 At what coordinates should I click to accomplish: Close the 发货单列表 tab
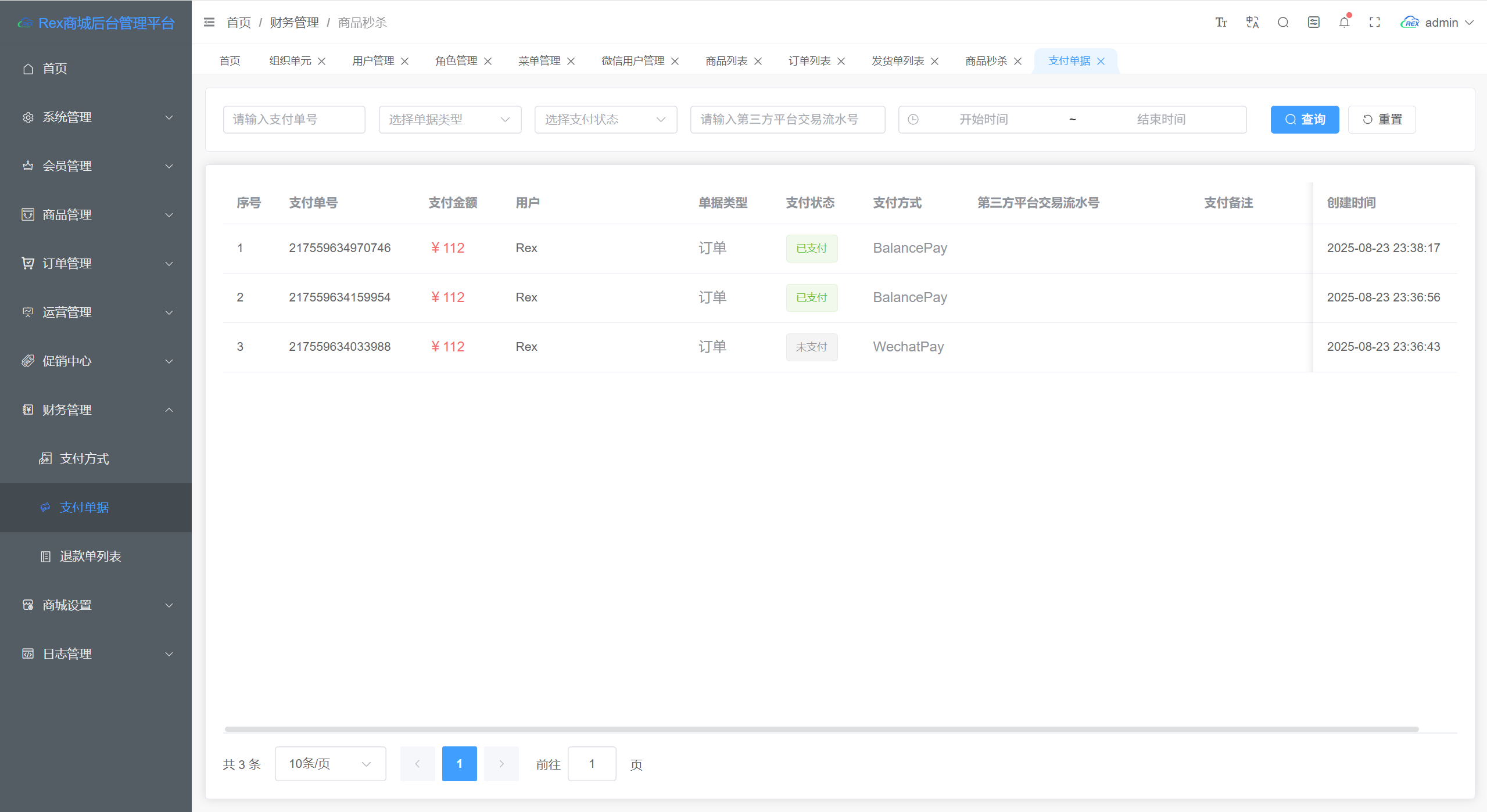pos(934,61)
